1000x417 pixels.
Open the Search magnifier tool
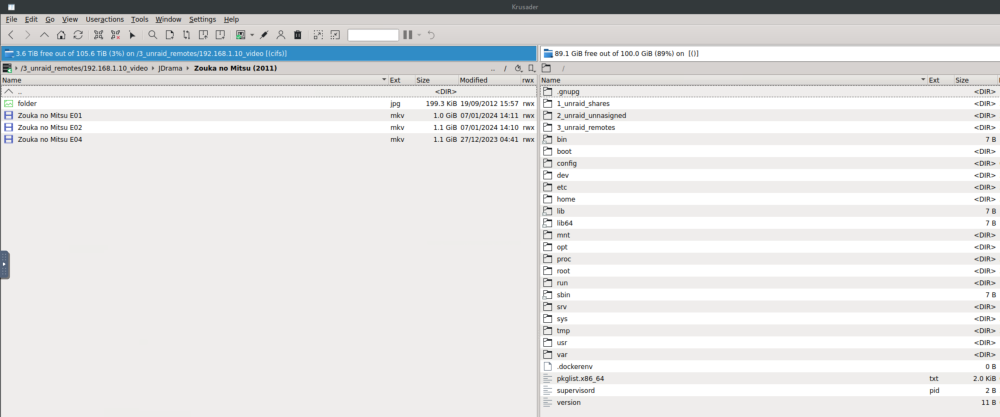pos(152,35)
